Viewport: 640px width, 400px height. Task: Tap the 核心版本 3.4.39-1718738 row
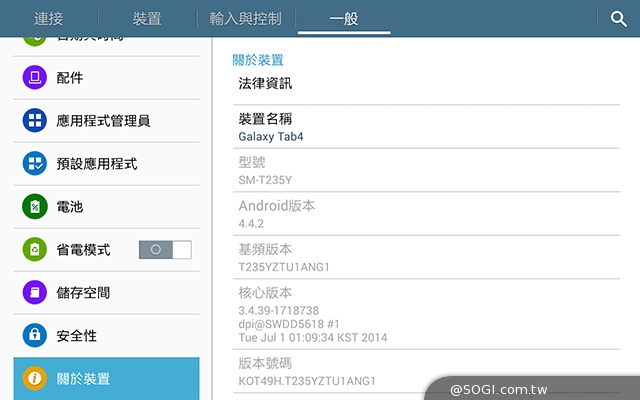coord(426,314)
